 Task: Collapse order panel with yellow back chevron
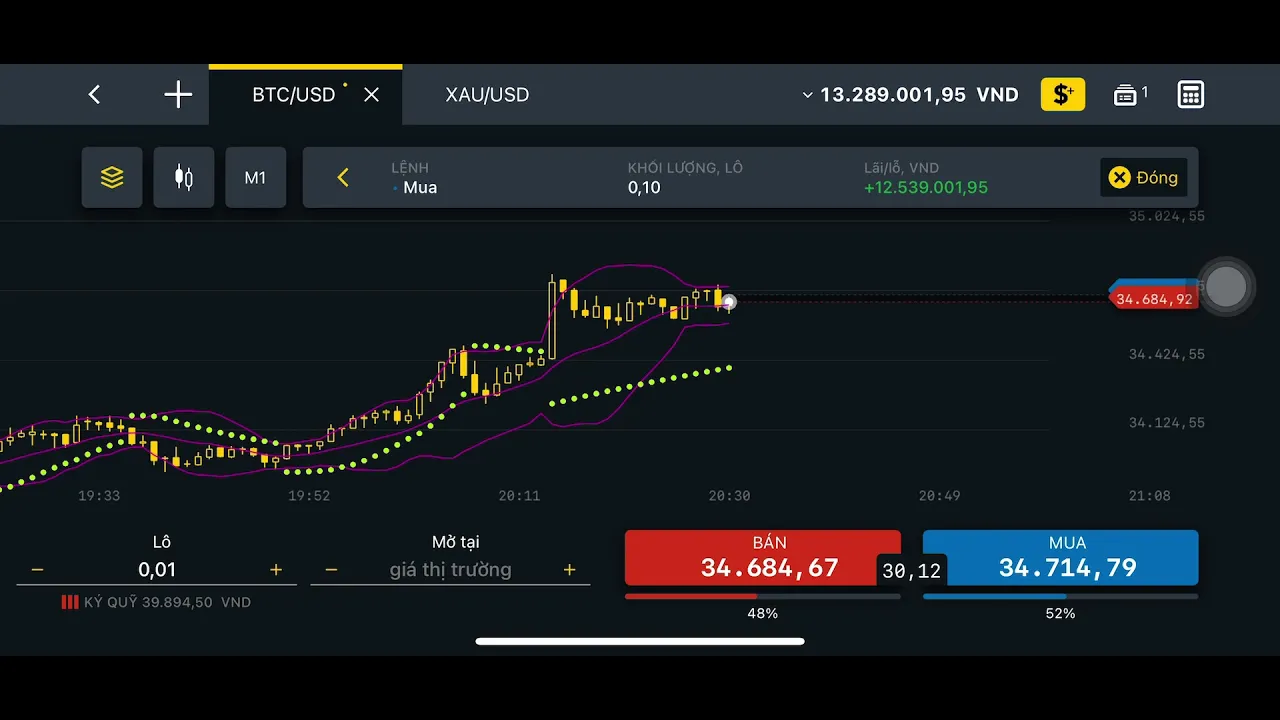coord(343,178)
